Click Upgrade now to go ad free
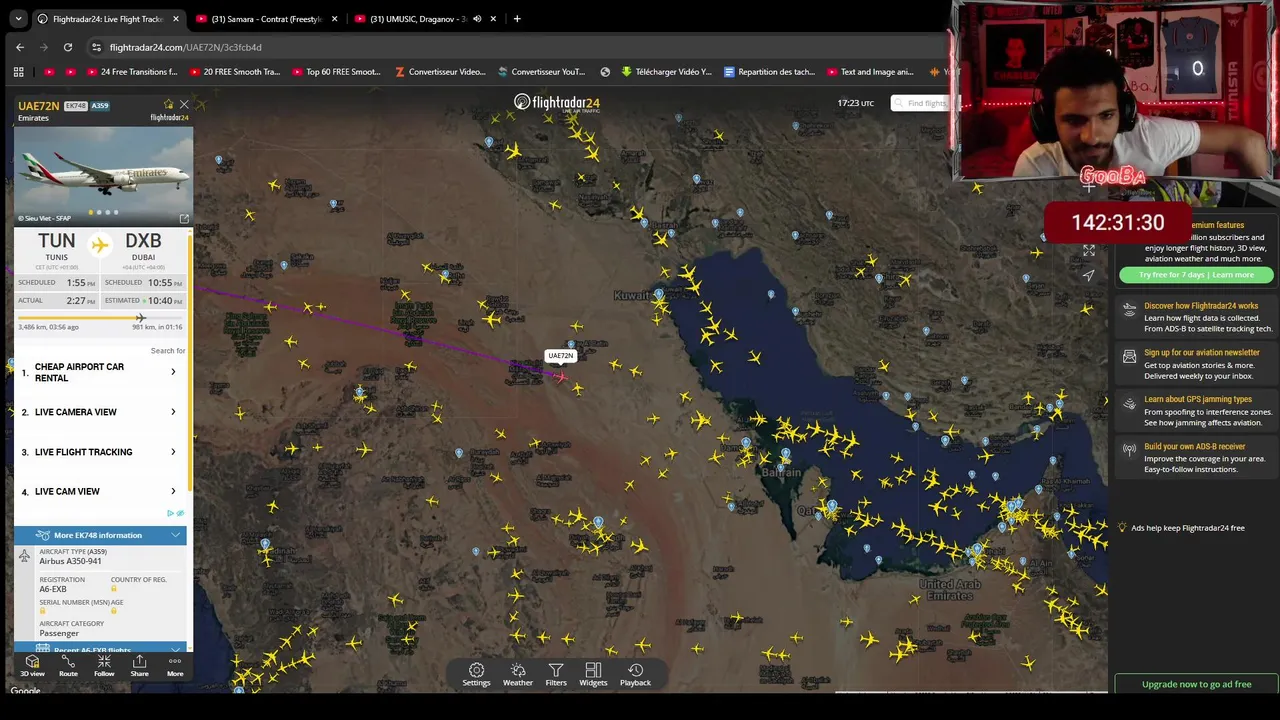Viewport: 1280px width, 720px height. pos(1196,684)
